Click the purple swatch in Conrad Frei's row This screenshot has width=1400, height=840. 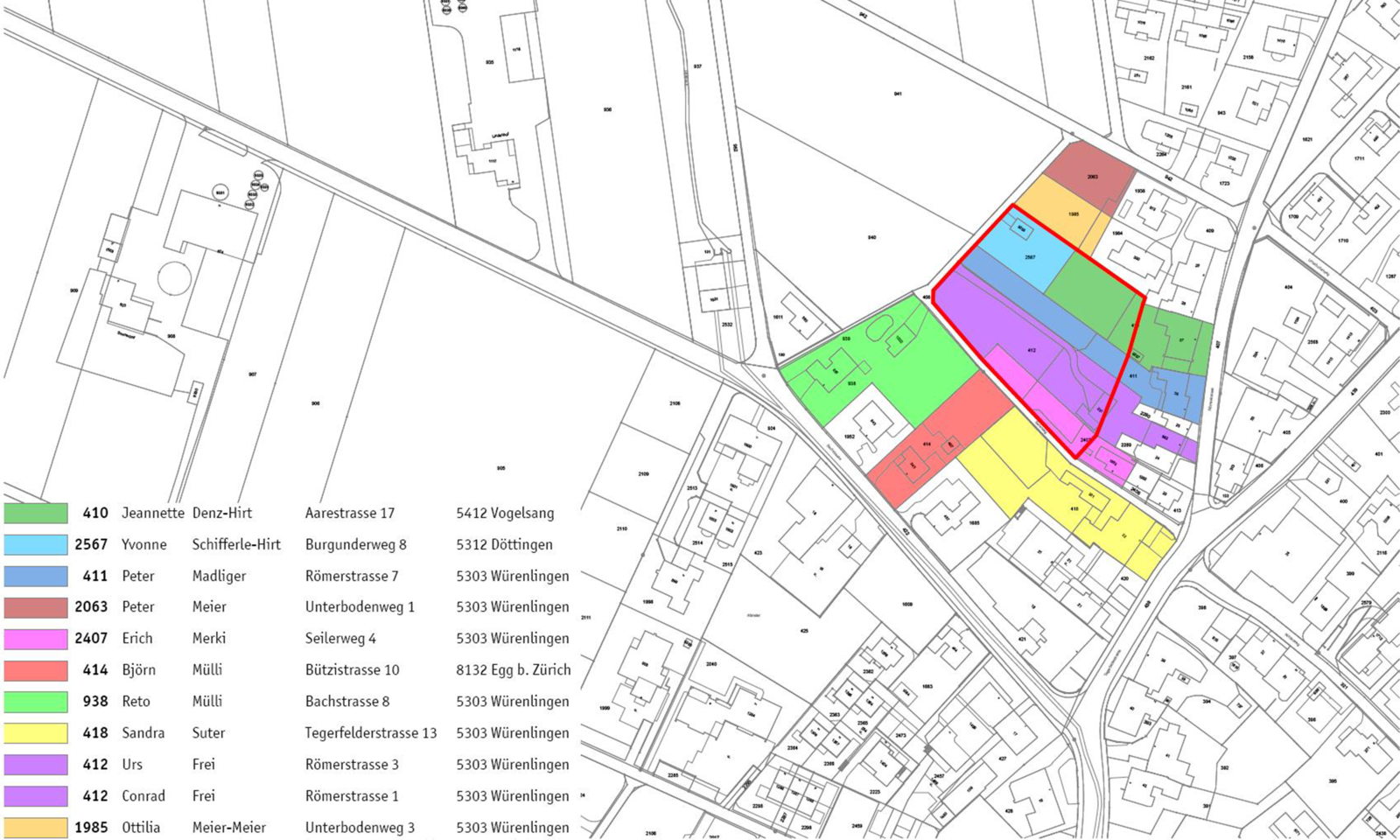point(36,796)
